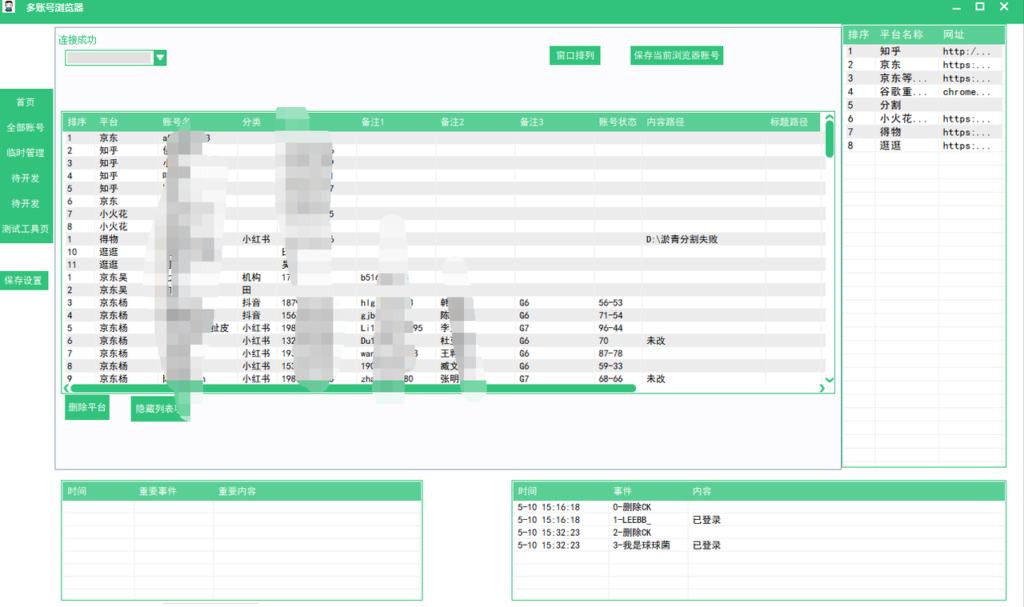Image resolution: width=1024 pixels, height=607 pixels.
Task: Click the 68-66 status cell
Action: [x=611, y=379]
